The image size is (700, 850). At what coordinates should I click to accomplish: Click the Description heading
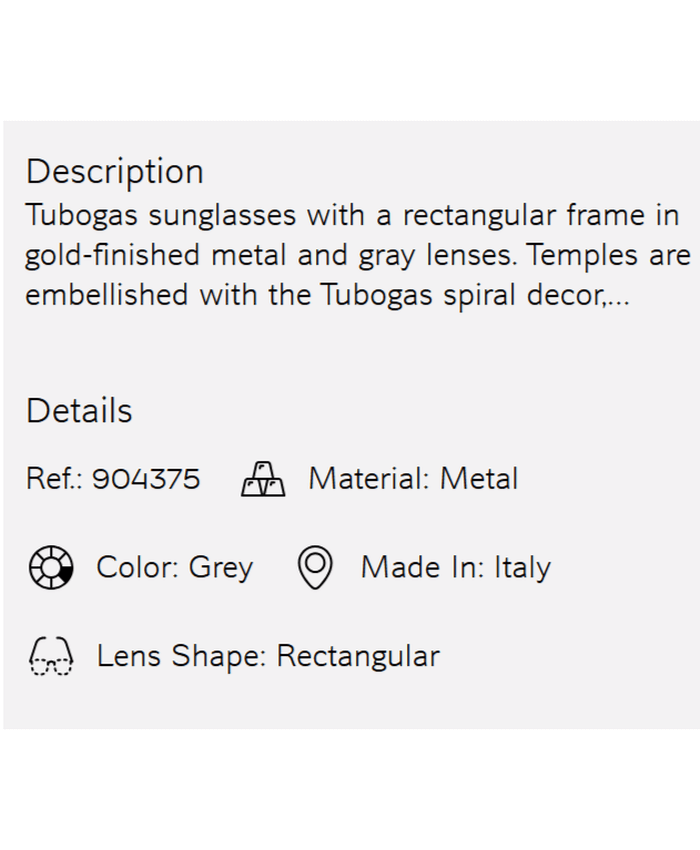click(114, 172)
